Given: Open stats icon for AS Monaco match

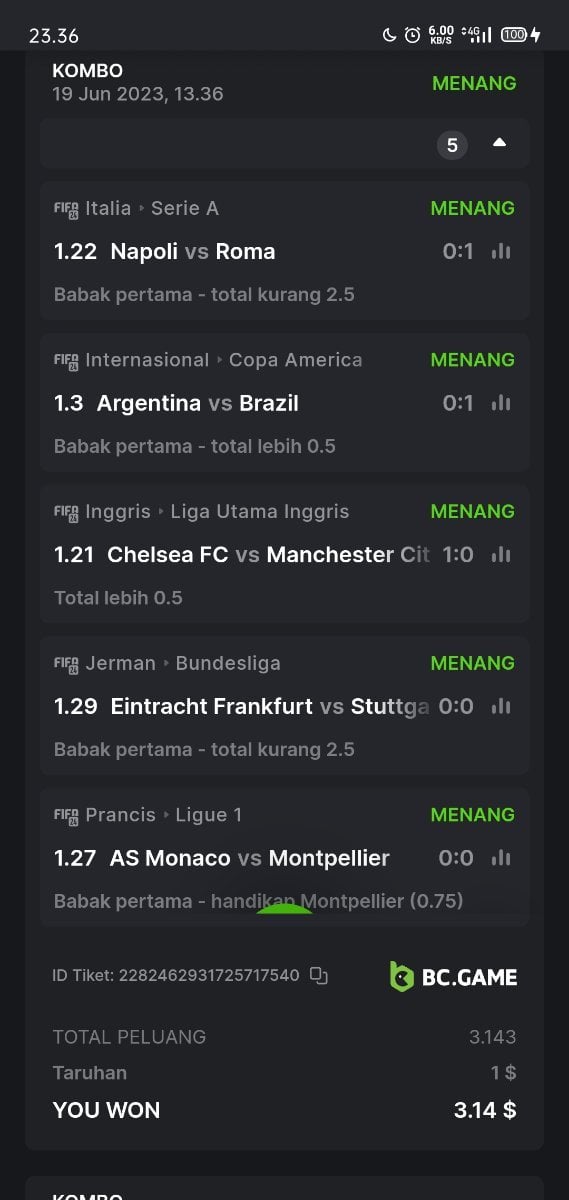Looking at the screenshot, I should click(501, 859).
